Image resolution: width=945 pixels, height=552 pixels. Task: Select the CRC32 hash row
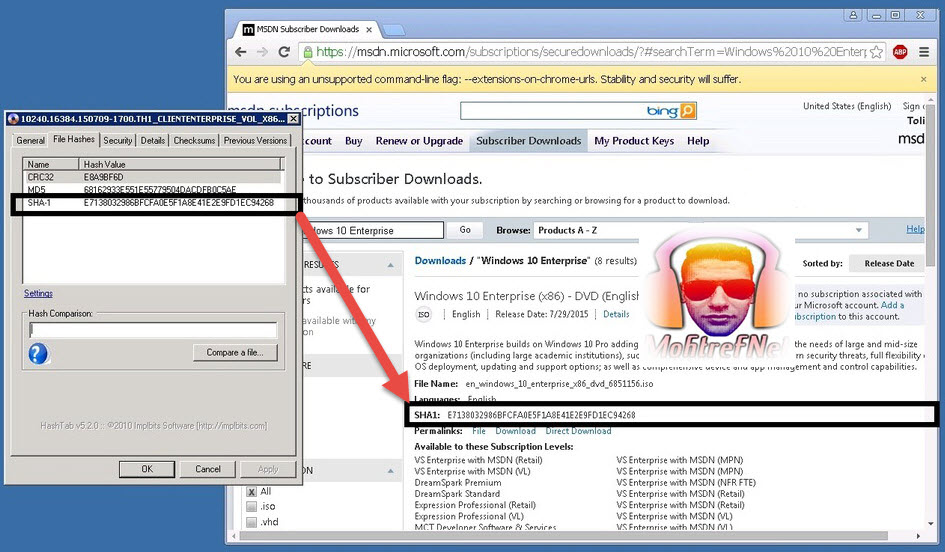(x=153, y=177)
